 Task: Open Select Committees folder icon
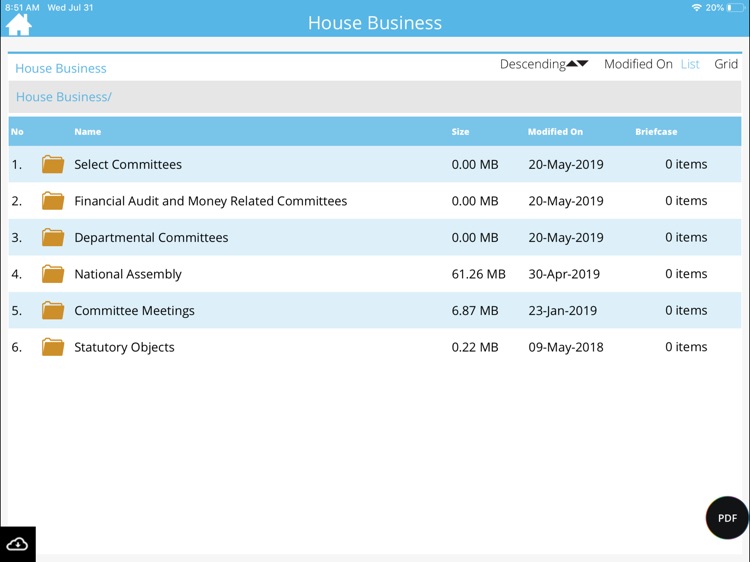53,164
